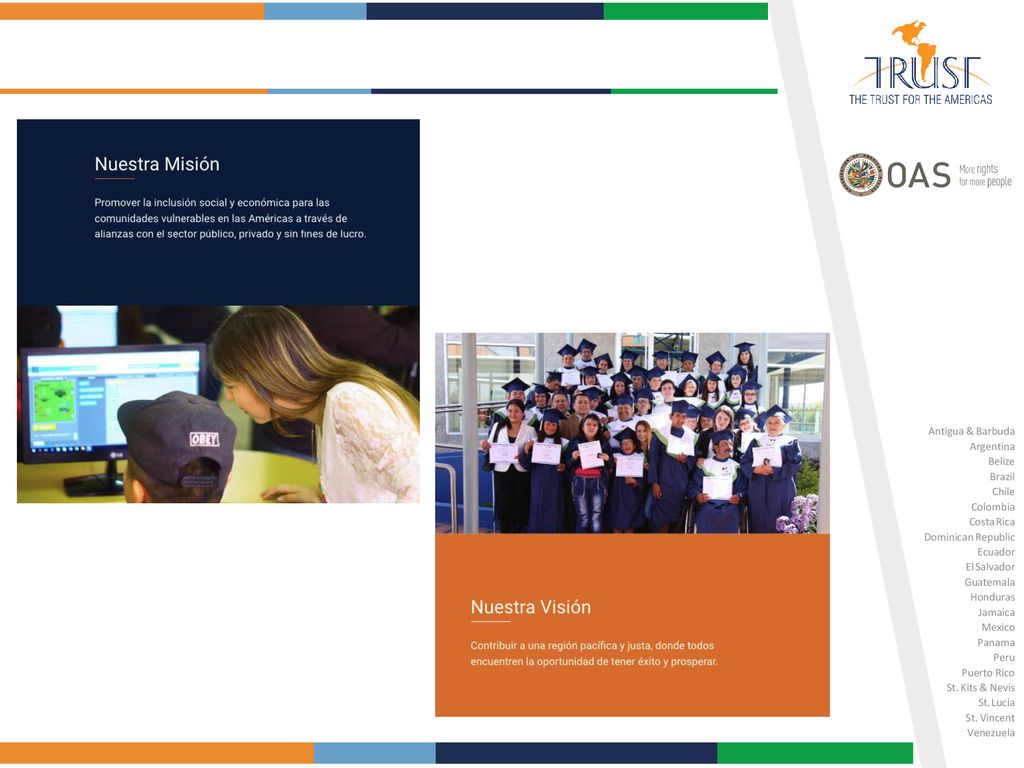The image size is (1024, 768).
Task: Click 'Argentina' in country list
Action: [x=992, y=447]
